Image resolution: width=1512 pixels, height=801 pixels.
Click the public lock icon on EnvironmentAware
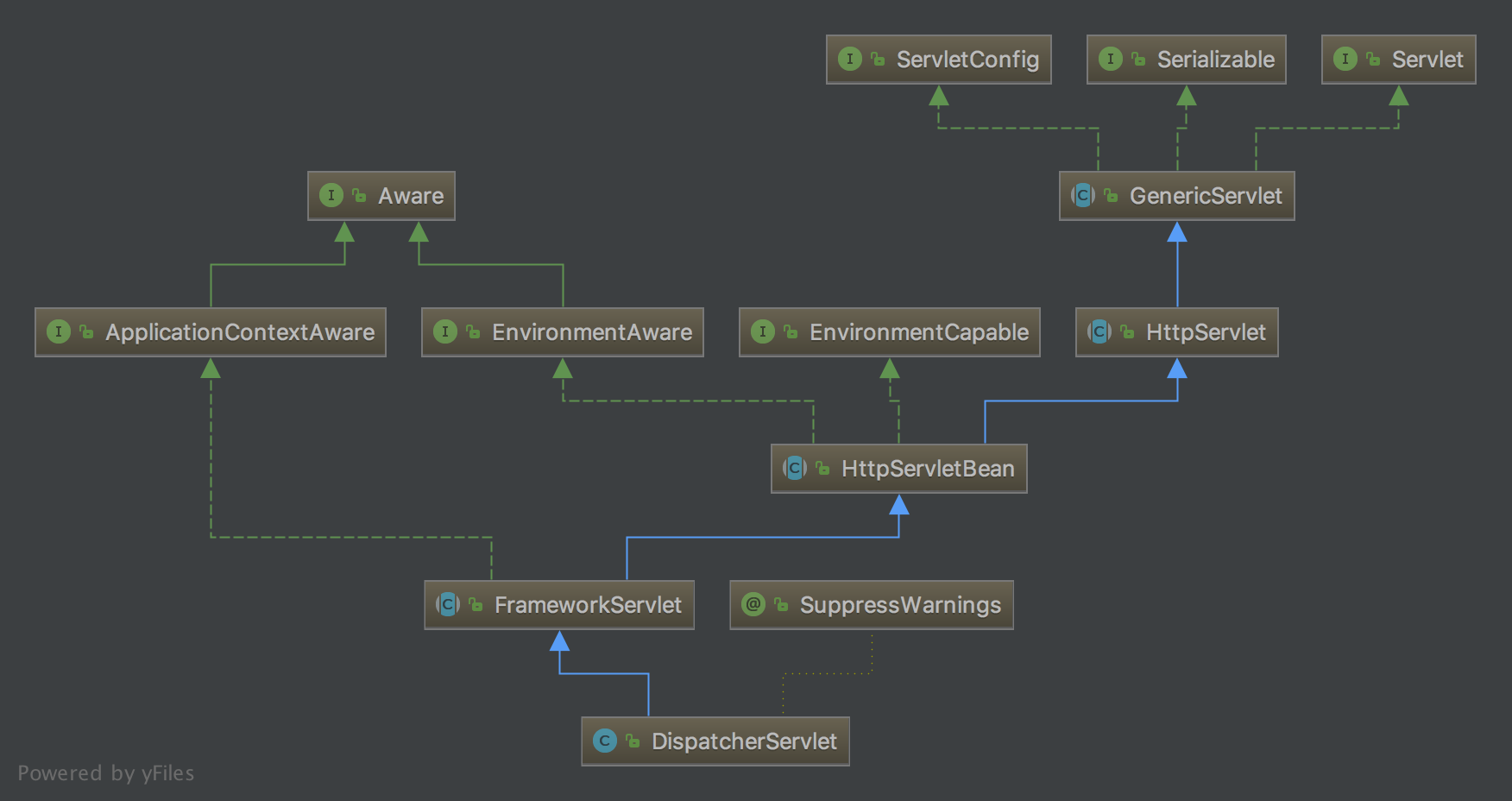click(x=473, y=331)
